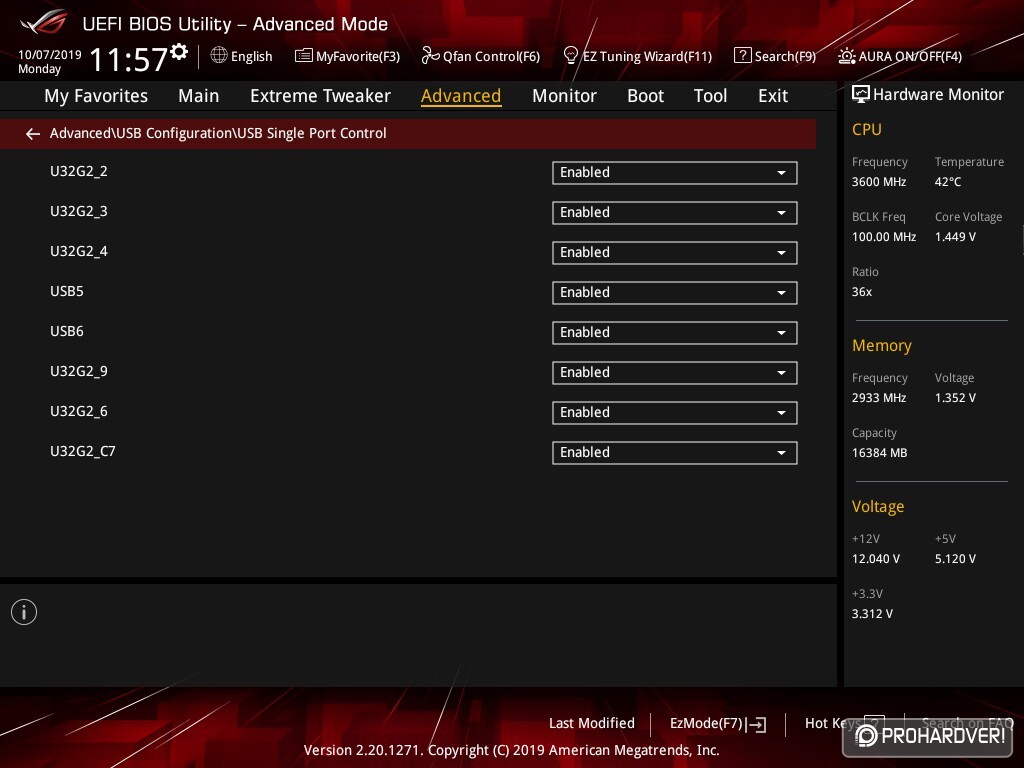This screenshot has width=1024, height=768.
Task: Open the U32G2_C7 Enabled dropdown
Action: (x=675, y=453)
